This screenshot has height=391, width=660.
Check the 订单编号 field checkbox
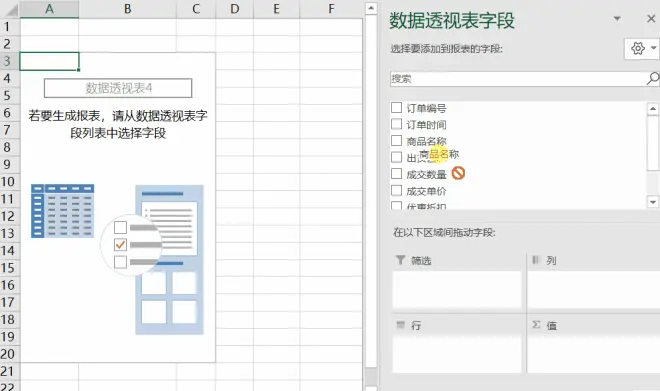tap(397, 107)
